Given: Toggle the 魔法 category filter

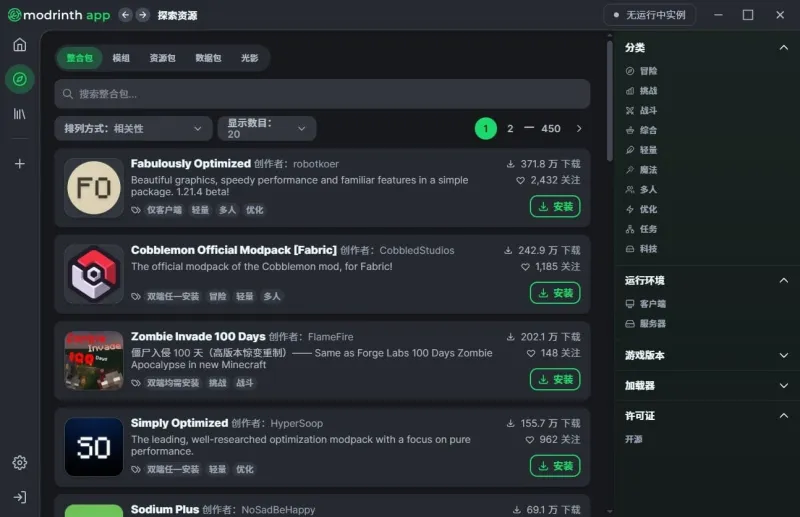Looking at the screenshot, I should (x=642, y=170).
